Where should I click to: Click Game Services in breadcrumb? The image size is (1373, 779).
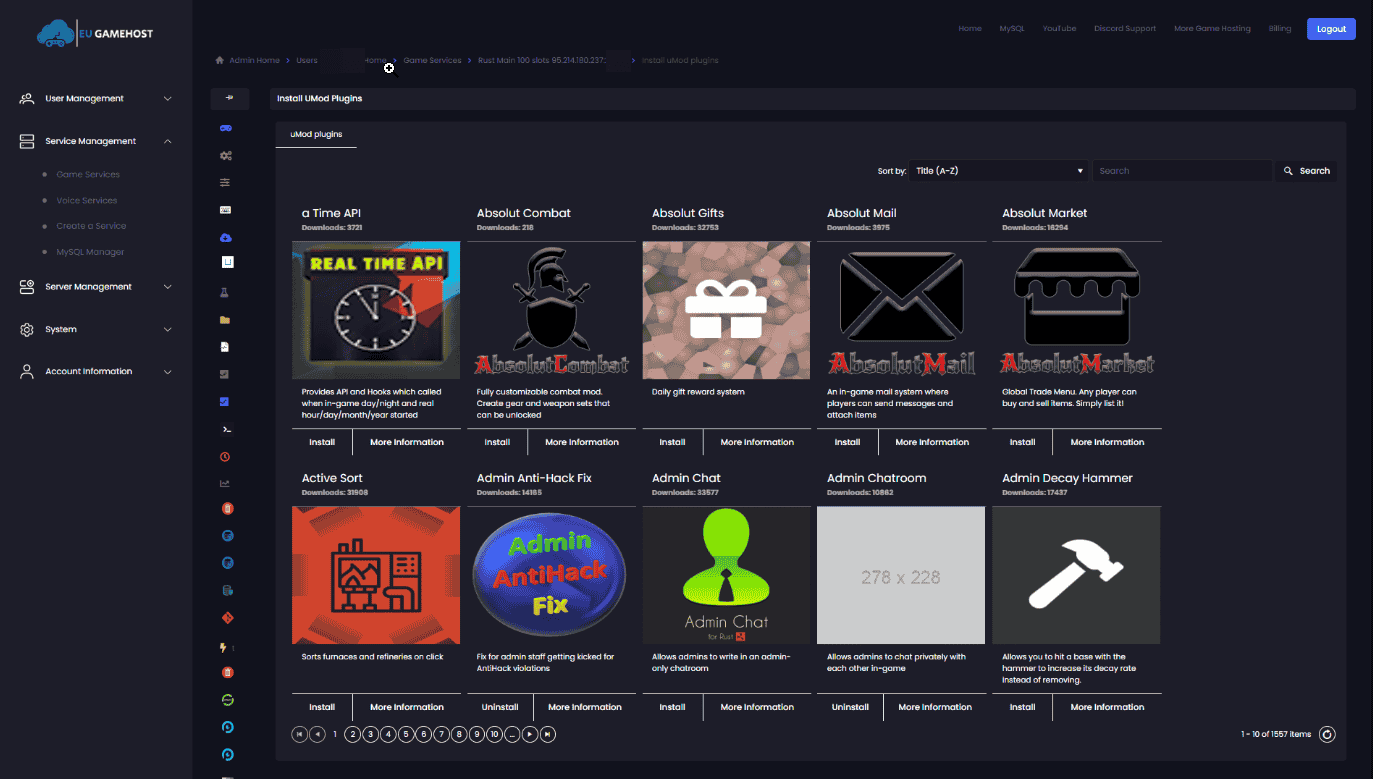click(433, 60)
